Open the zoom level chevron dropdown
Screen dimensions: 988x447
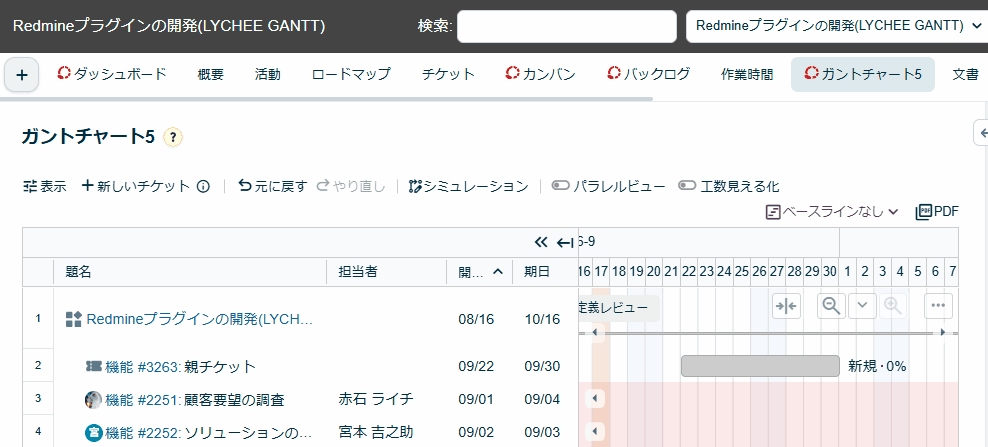point(863,306)
